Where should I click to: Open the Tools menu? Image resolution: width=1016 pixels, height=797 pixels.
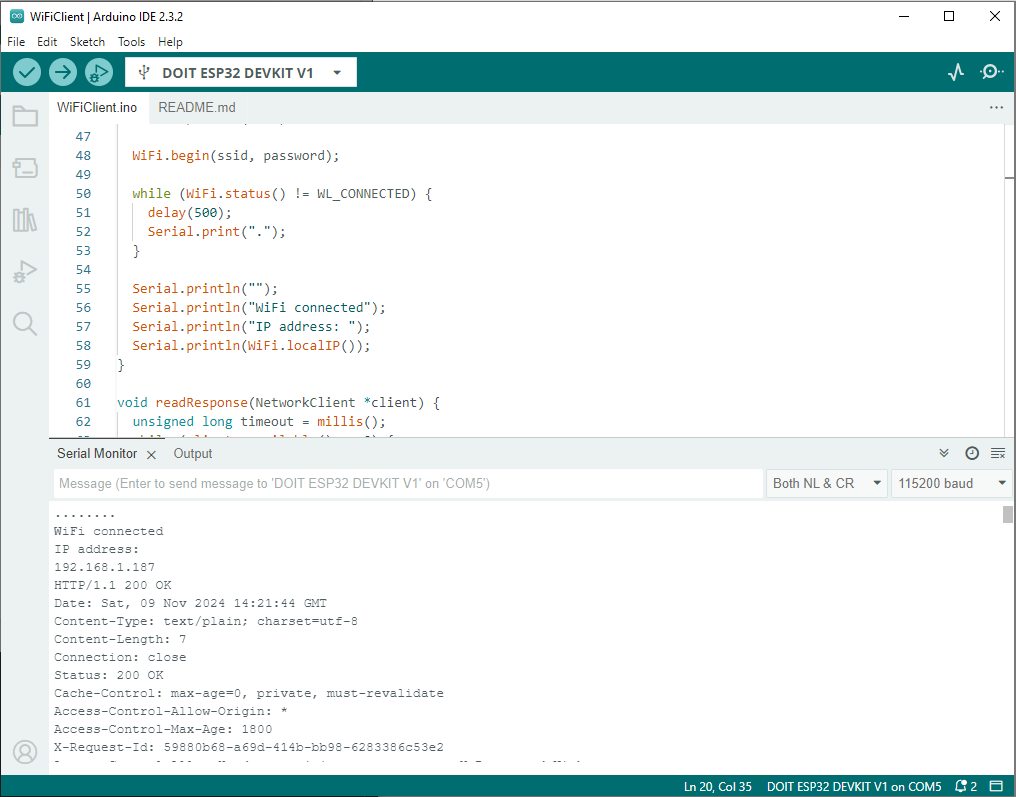132,41
